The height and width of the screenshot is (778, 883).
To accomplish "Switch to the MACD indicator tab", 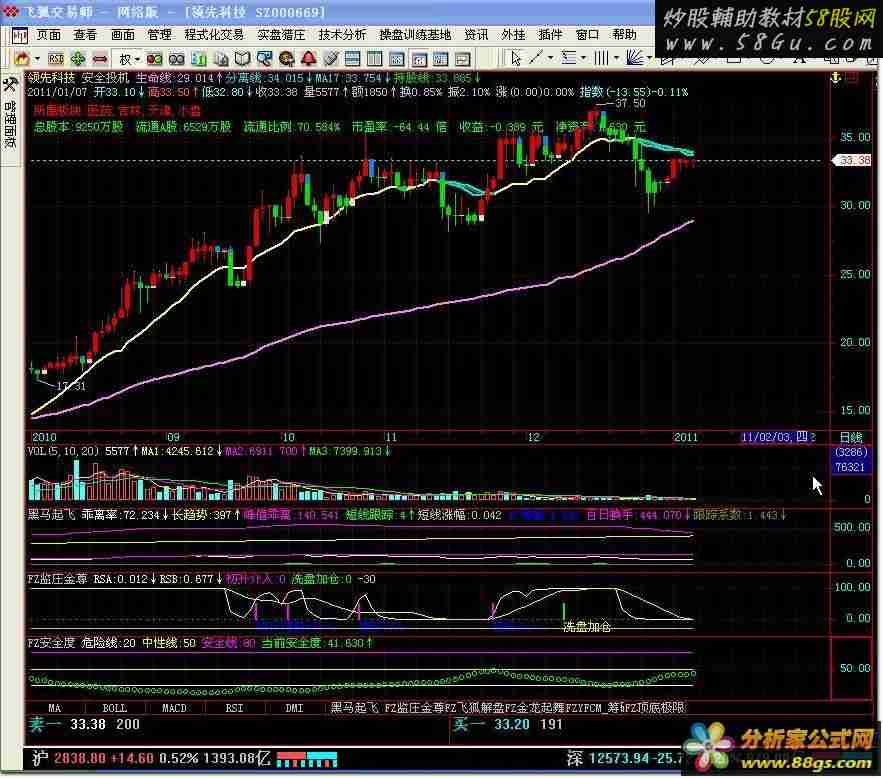I will (x=175, y=708).
